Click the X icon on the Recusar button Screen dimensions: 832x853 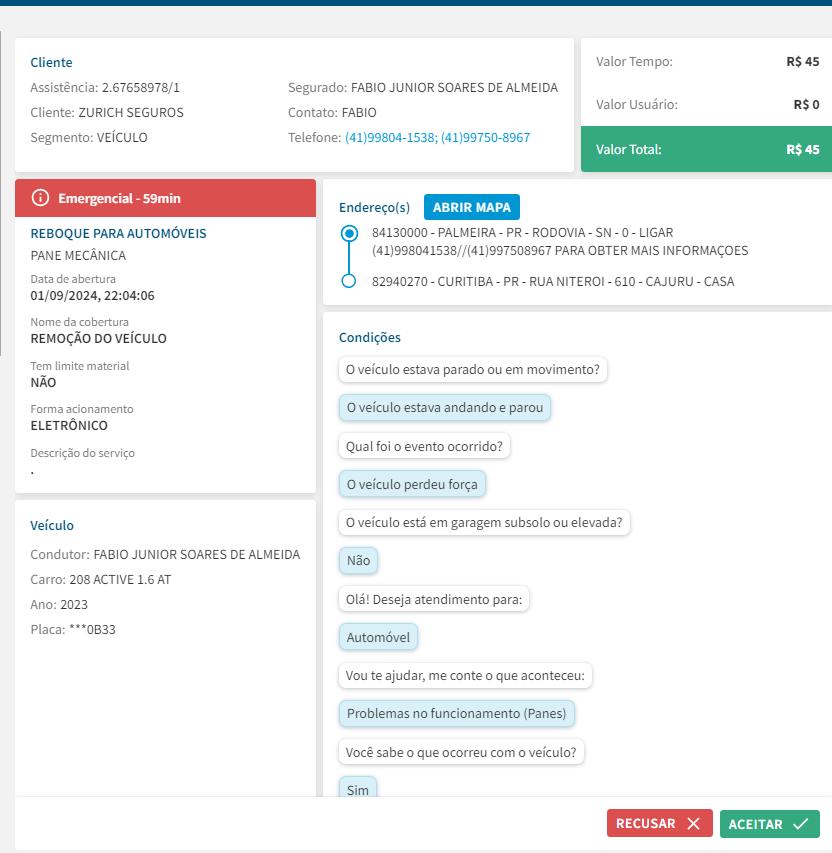pyautogui.click(x=693, y=824)
